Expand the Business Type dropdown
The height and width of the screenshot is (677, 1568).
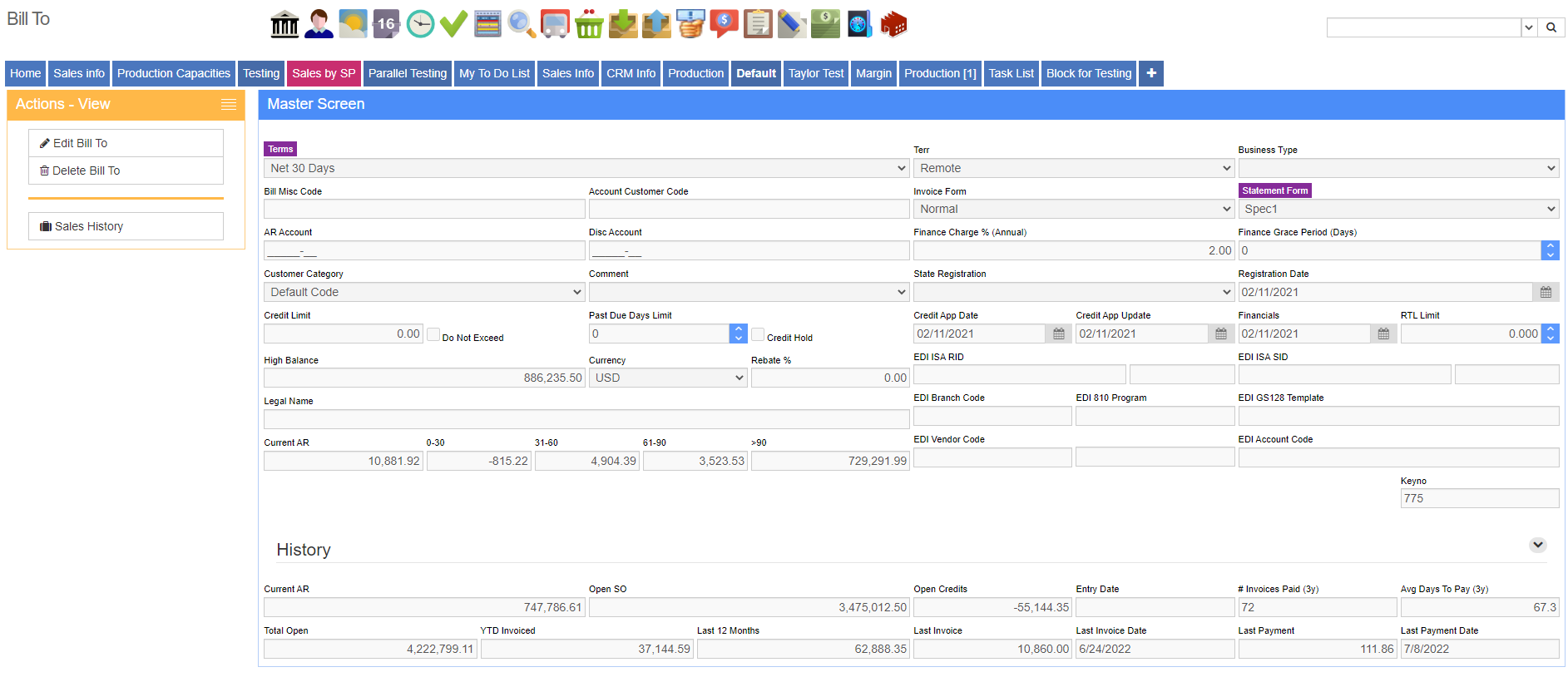pos(1398,168)
